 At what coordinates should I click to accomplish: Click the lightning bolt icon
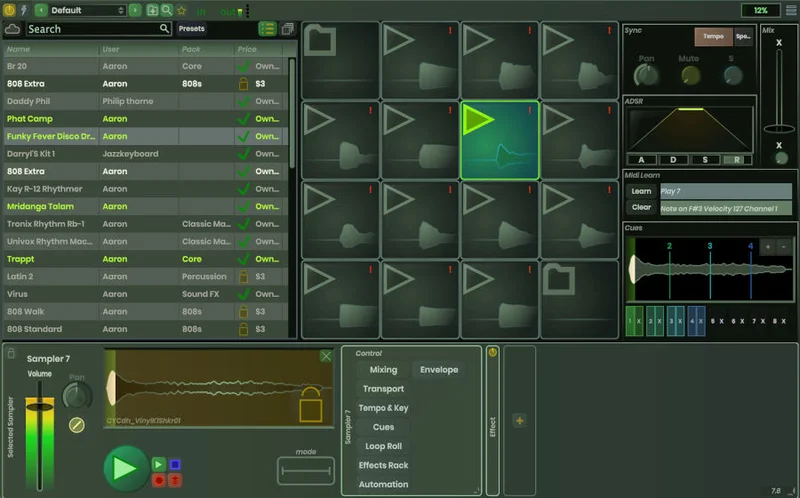[23, 10]
